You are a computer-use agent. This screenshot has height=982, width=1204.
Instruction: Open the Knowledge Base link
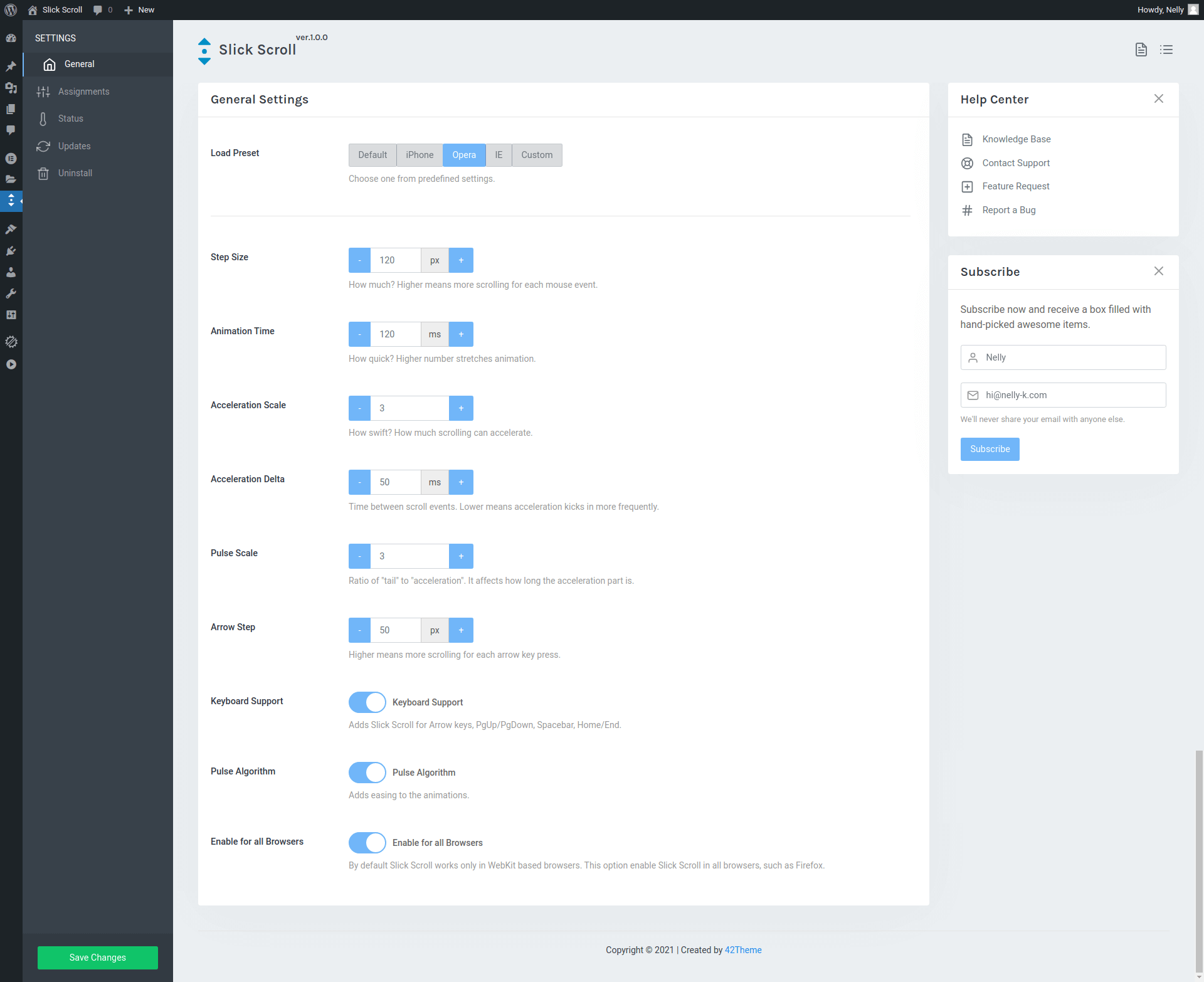coord(1017,139)
